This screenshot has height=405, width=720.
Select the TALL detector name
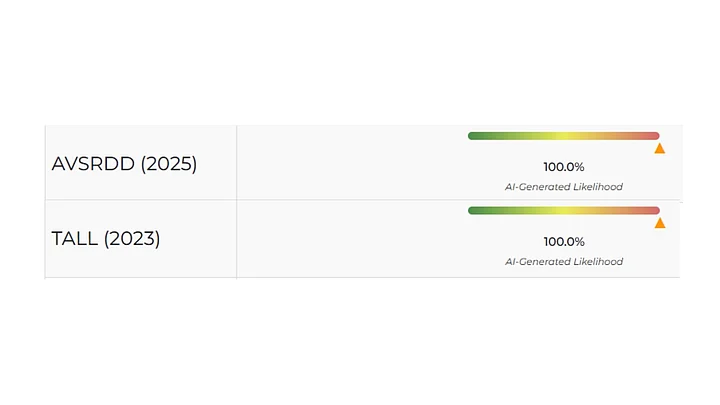tap(75, 239)
